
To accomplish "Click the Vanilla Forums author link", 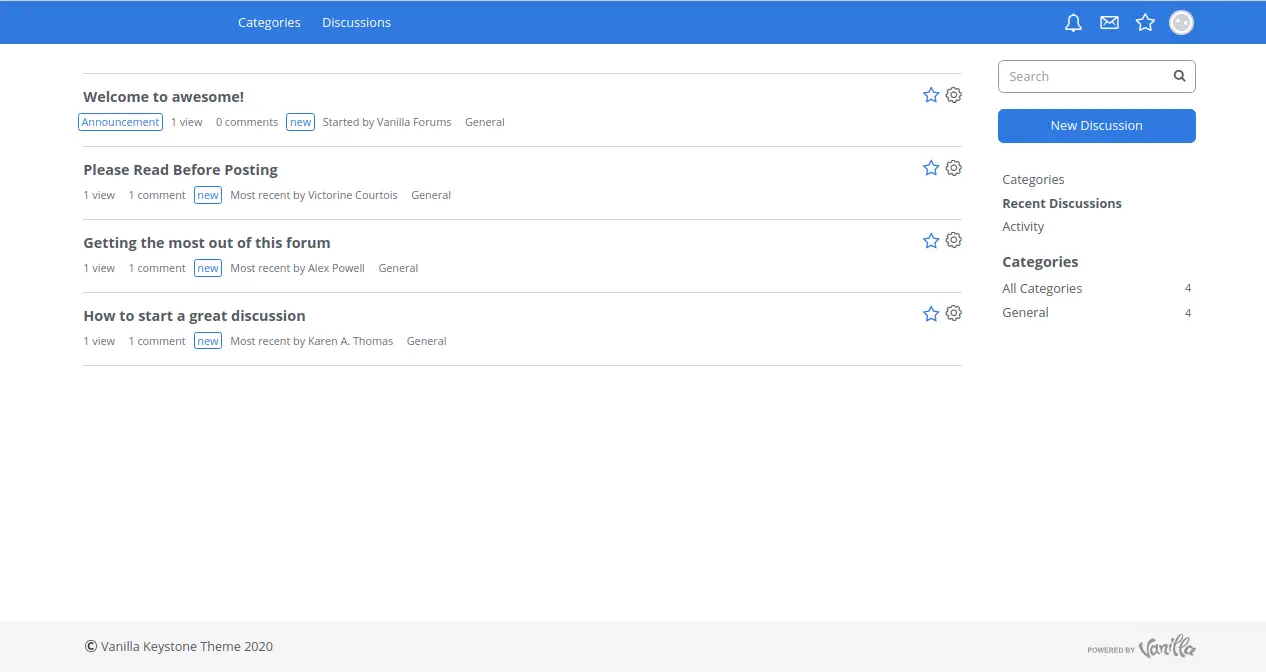I will (414, 122).
